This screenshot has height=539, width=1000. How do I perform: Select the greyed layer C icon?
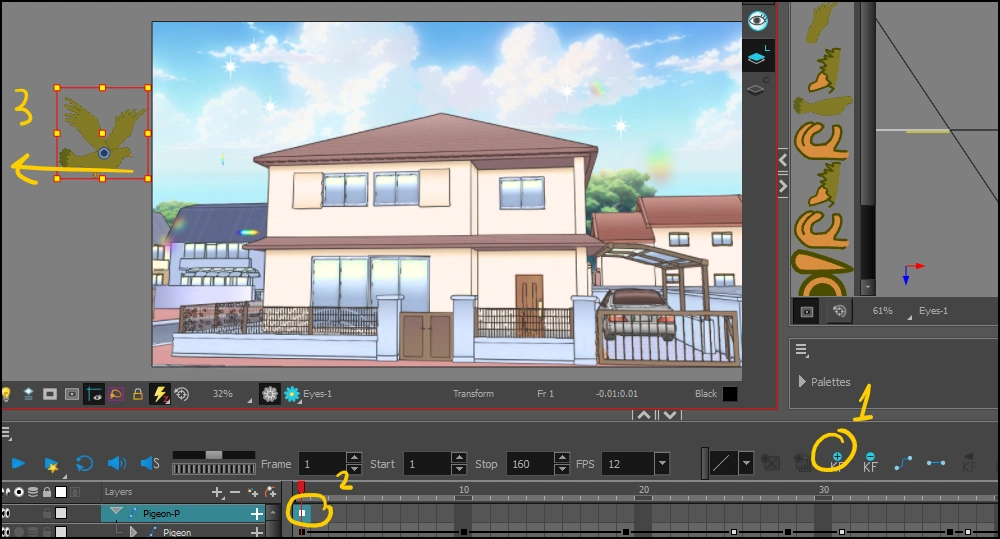(x=758, y=87)
